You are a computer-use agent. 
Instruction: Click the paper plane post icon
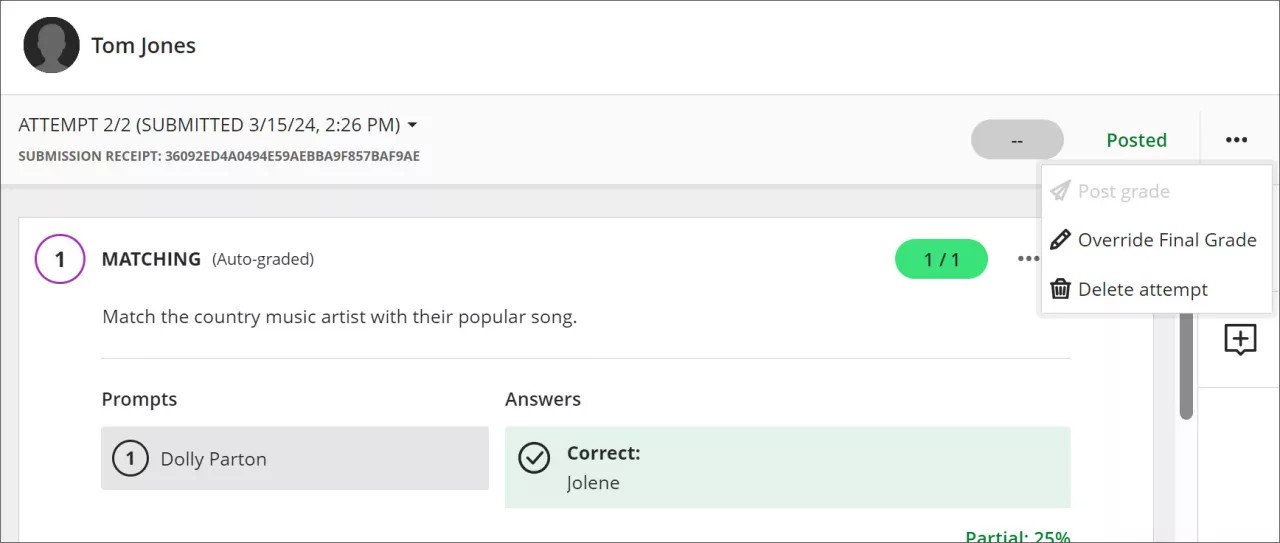1060,191
